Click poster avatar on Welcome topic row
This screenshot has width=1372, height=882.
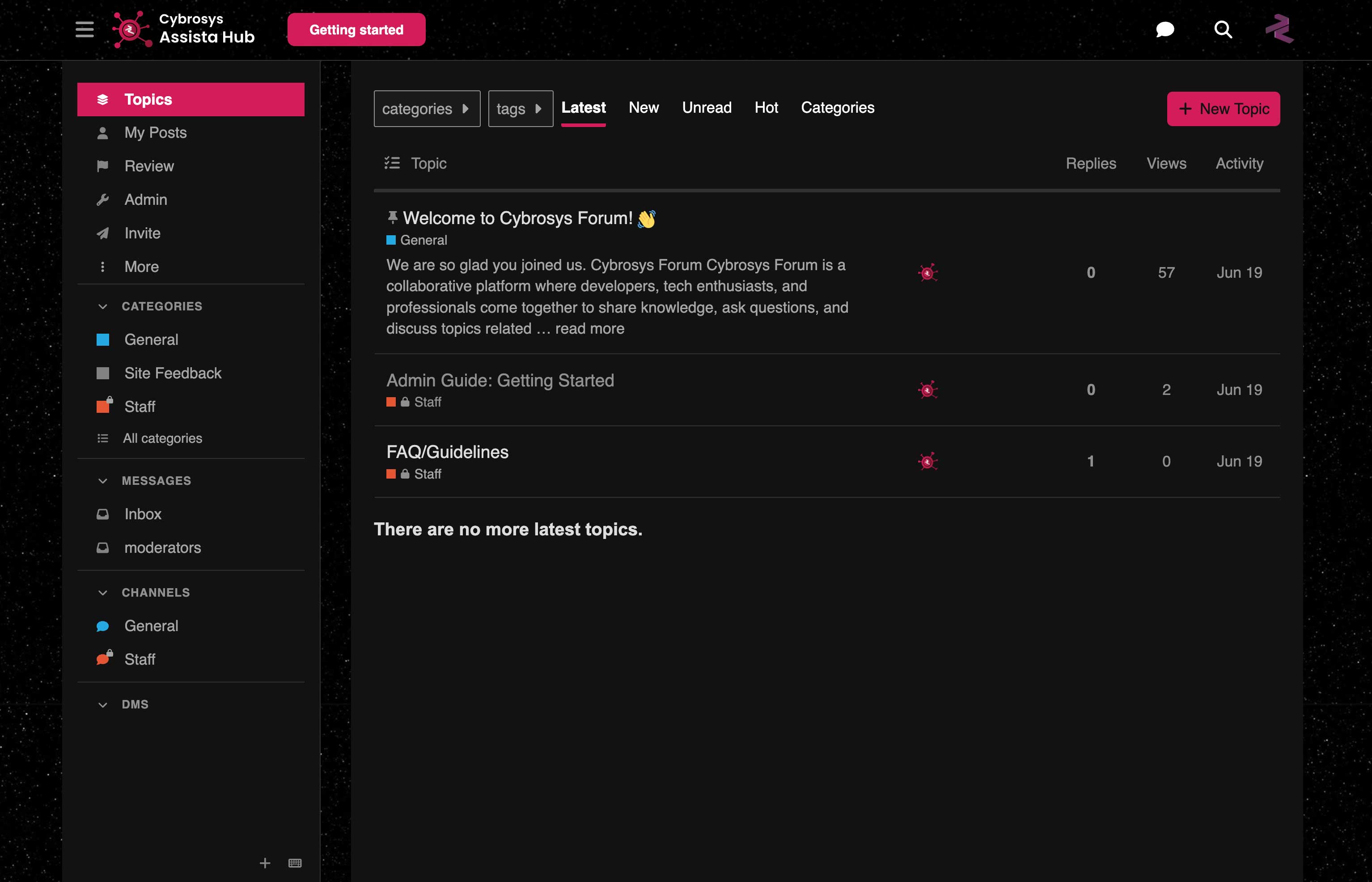(927, 273)
